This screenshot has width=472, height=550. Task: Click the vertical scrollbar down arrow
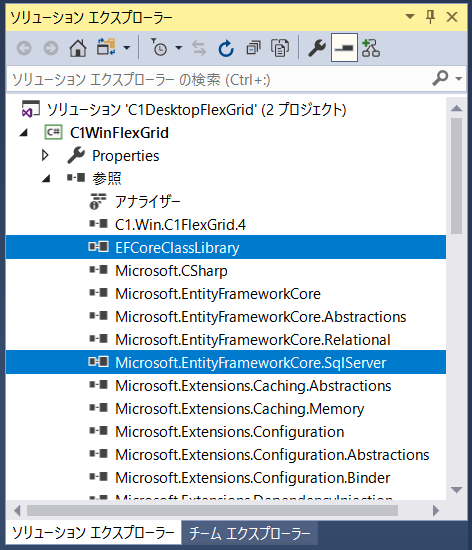[456, 490]
